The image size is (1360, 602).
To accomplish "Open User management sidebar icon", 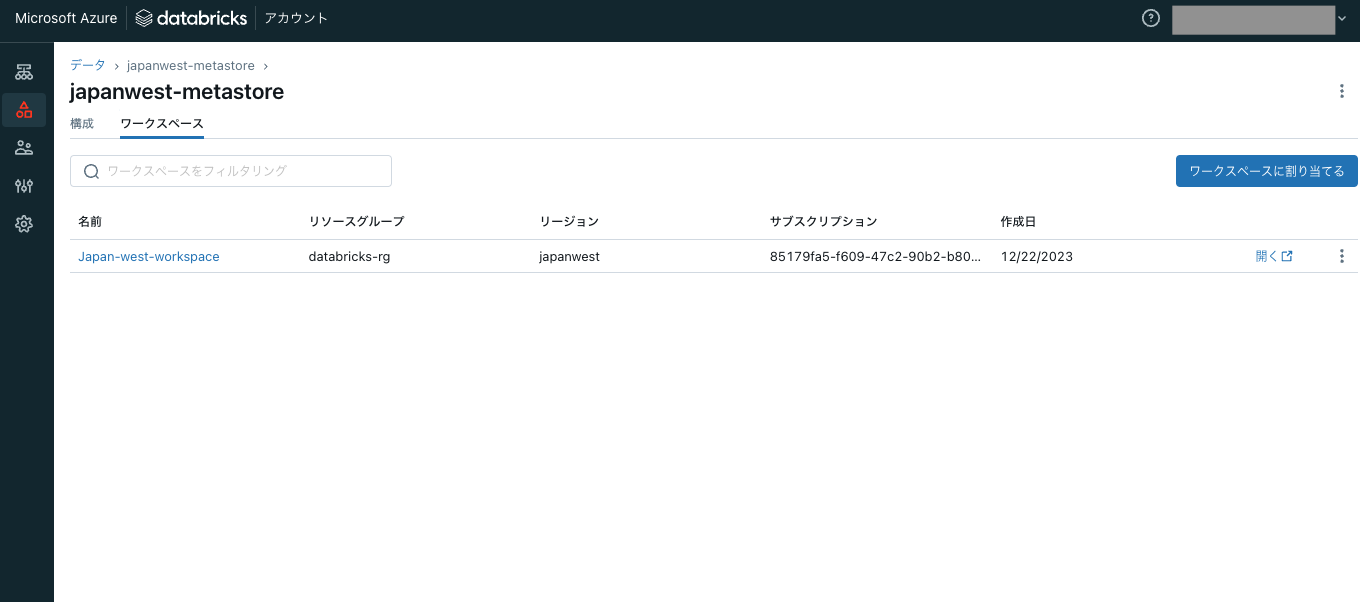I will tap(24, 148).
